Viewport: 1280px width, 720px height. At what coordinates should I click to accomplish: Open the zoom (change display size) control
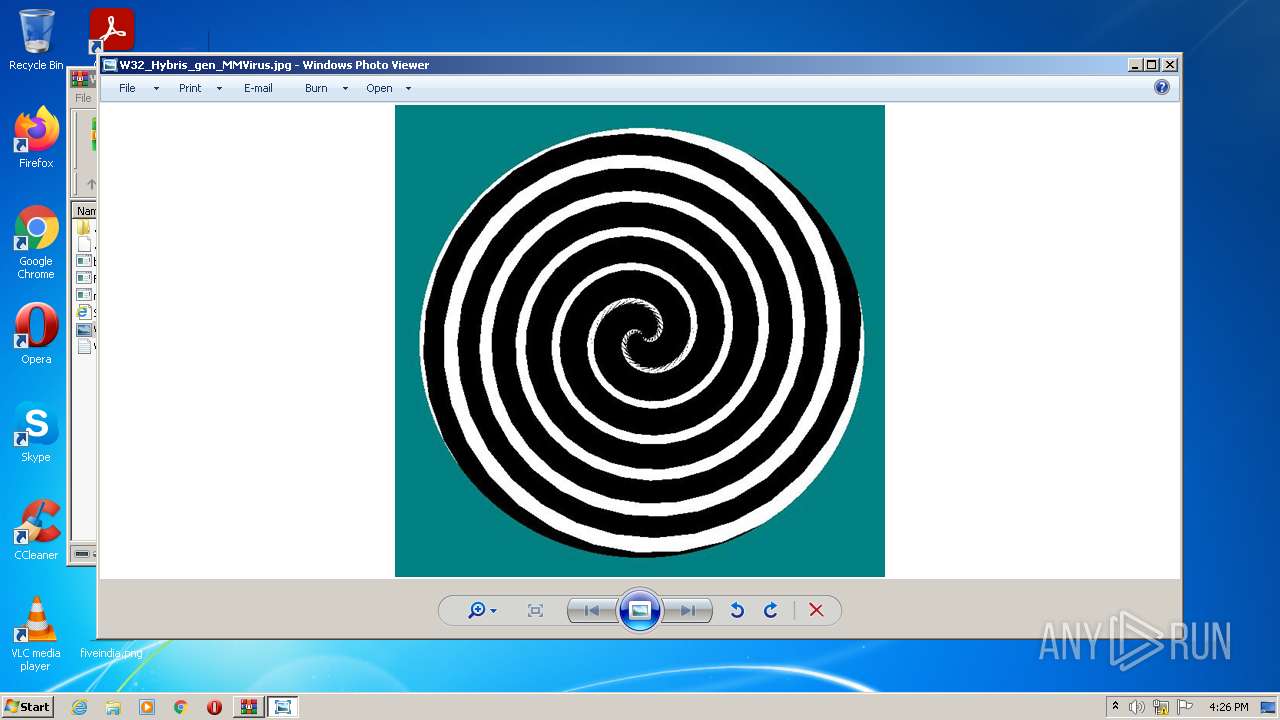(x=481, y=610)
